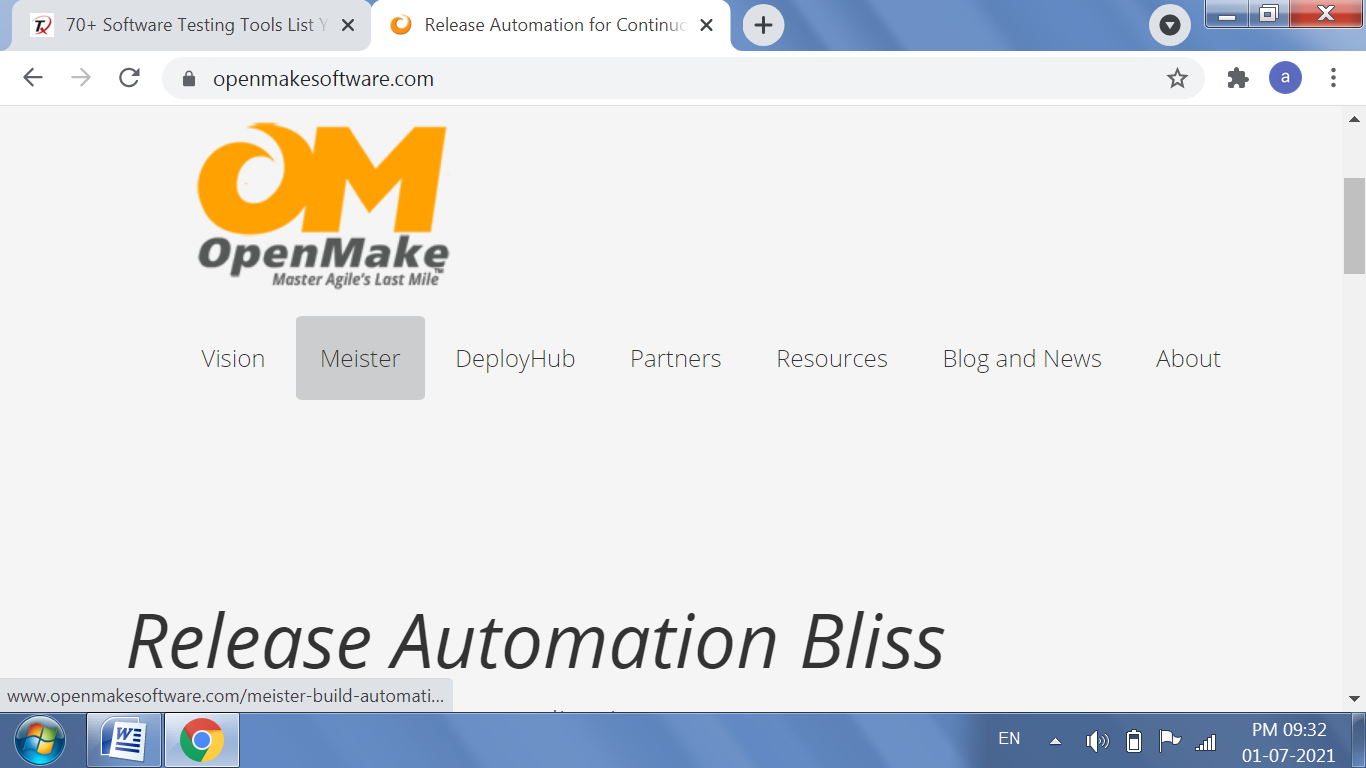Click the address bar URL
This screenshot has width=1366, height=768.
(323, 79)
